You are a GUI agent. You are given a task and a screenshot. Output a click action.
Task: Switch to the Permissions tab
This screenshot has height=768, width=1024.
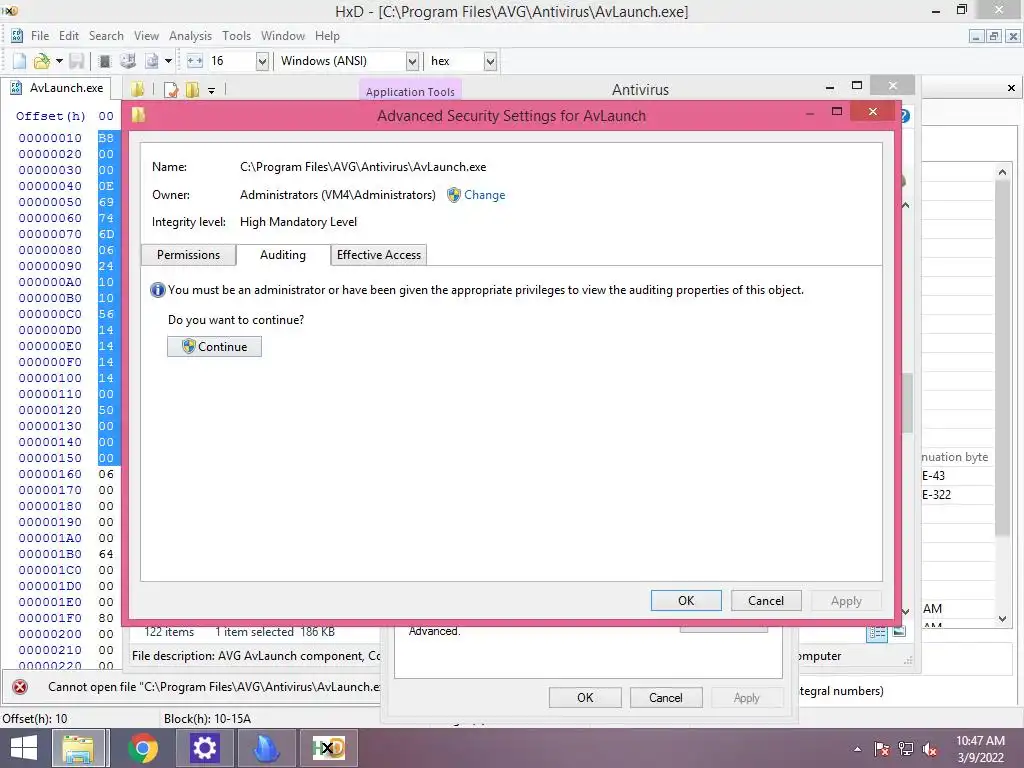(x=188, y=255)
